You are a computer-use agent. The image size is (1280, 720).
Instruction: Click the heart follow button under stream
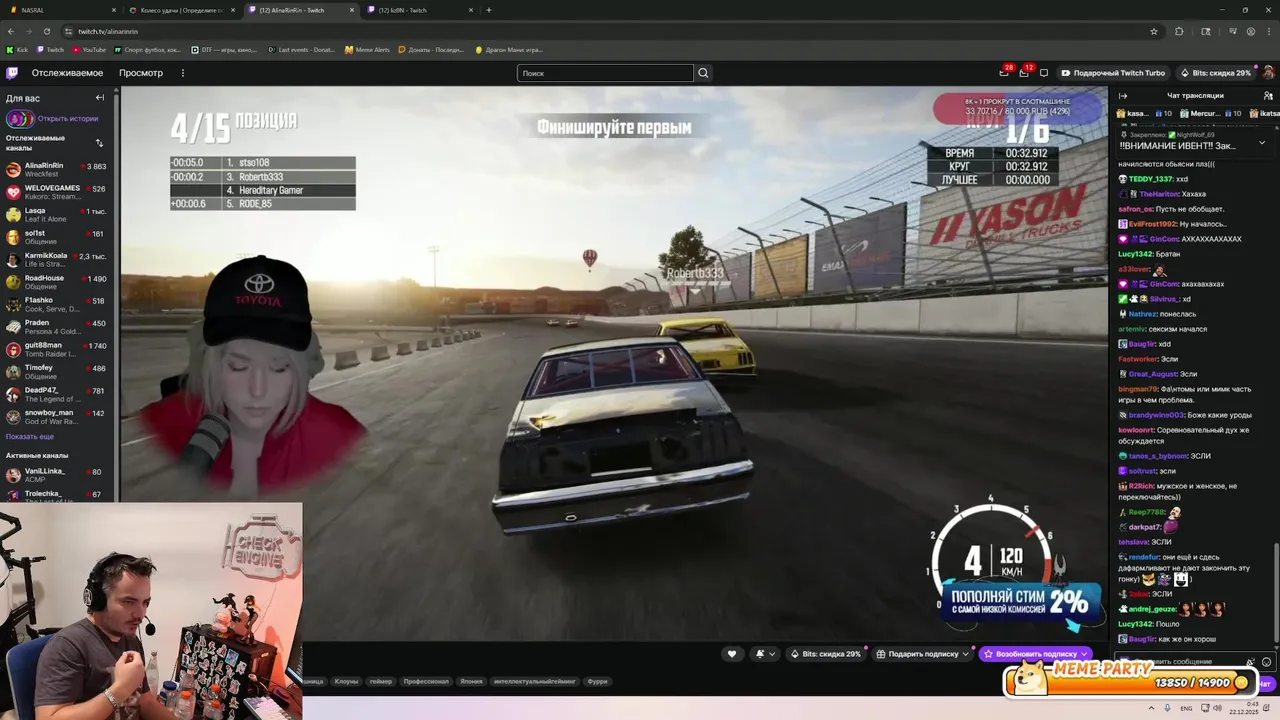[732, 654]
